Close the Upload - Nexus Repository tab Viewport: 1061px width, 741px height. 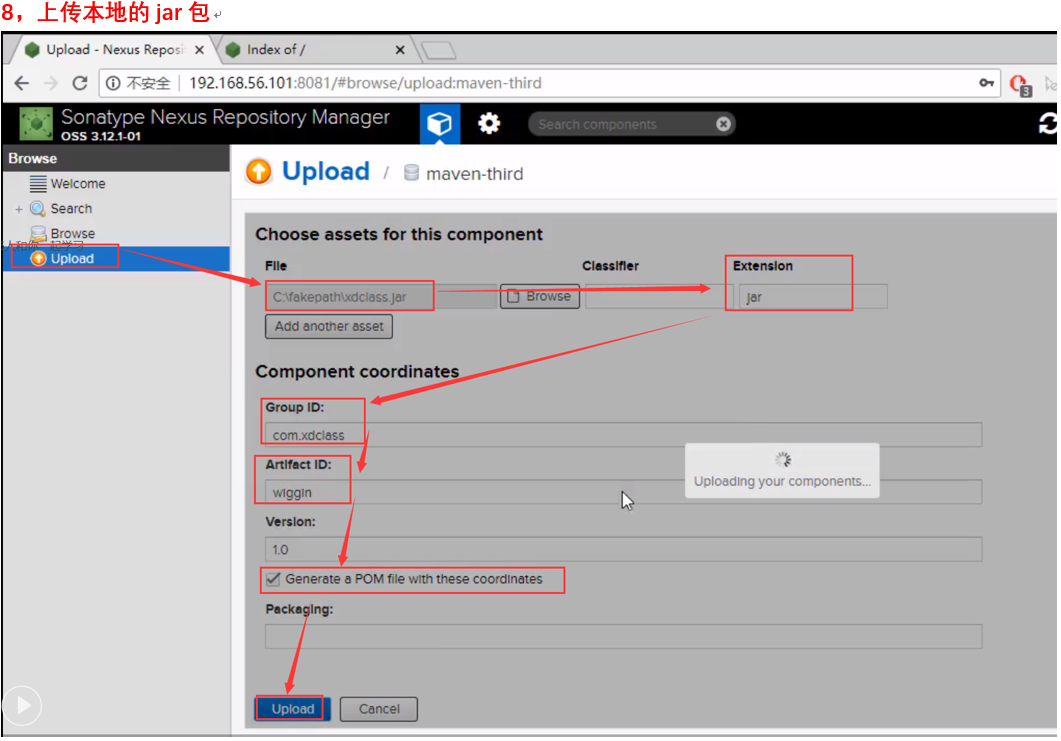[199, 49]
